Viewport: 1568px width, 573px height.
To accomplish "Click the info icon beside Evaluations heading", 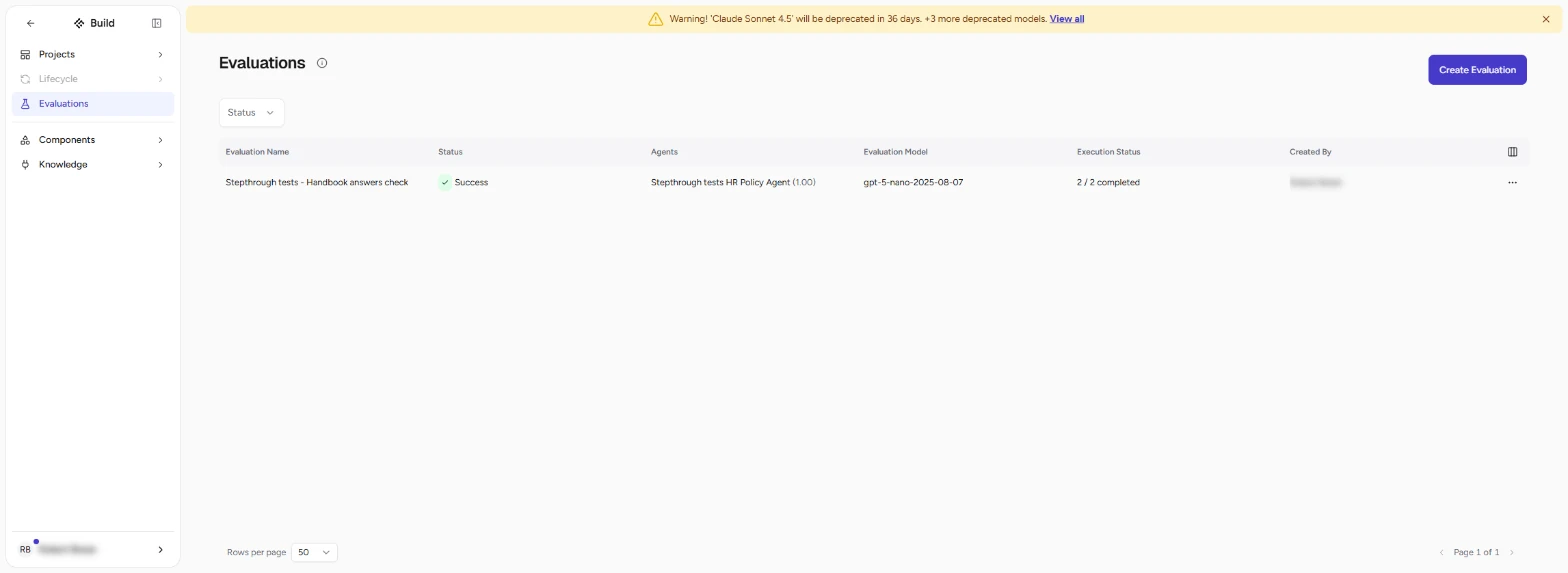I will coord(322,63).
